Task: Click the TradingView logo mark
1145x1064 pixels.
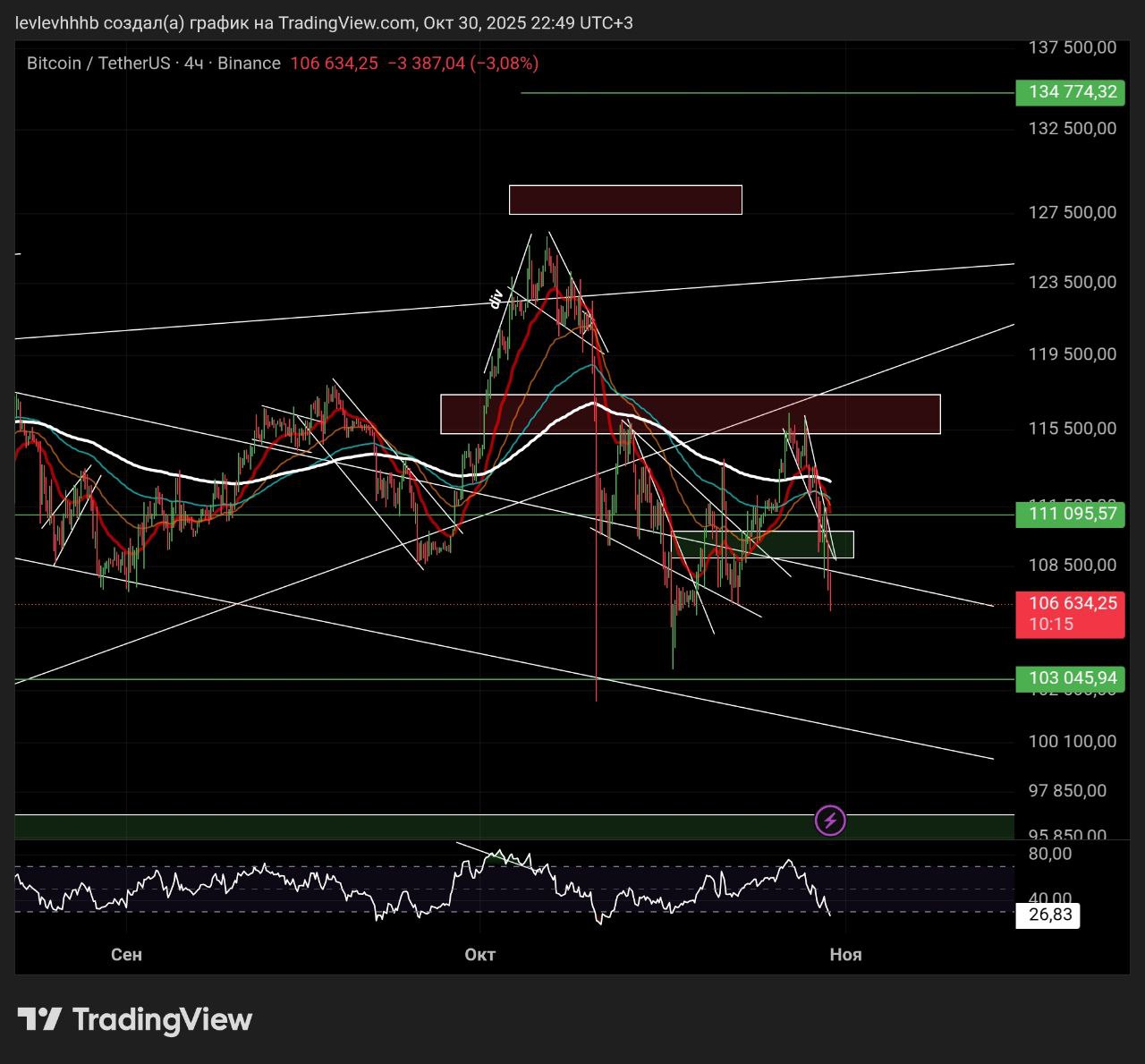Action: 39,1019
